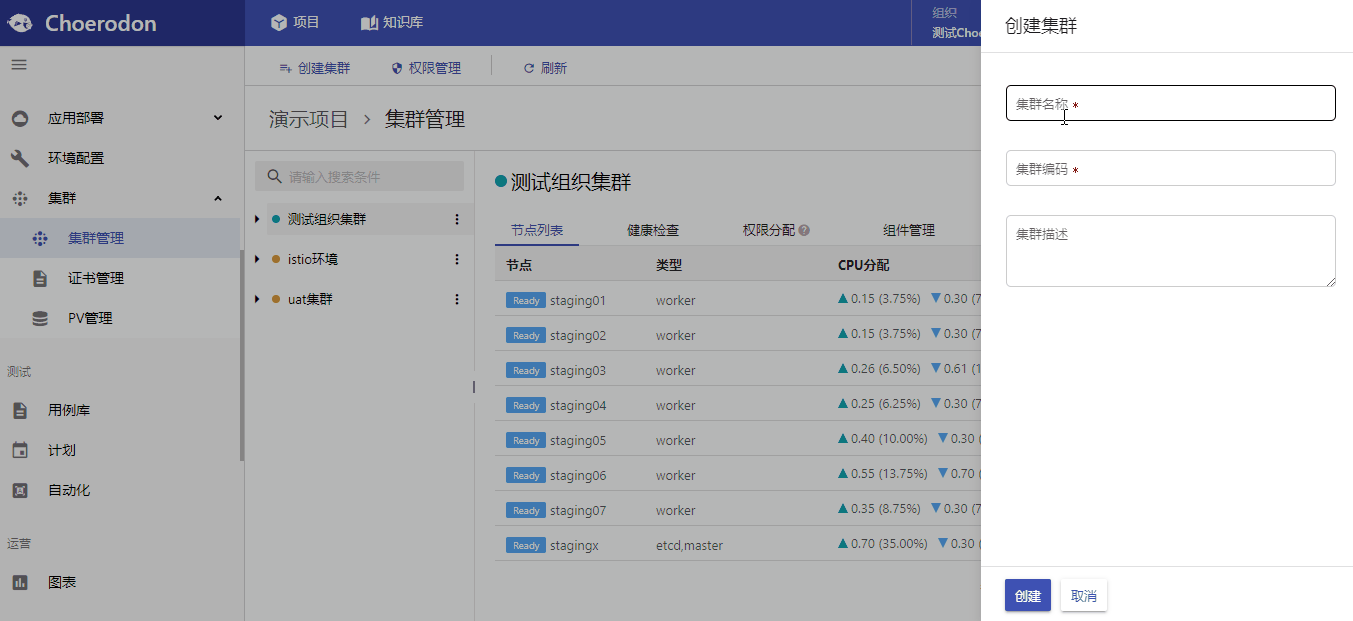
Task: Open the kebab menu for uat集群
Action: pos(457,298)
